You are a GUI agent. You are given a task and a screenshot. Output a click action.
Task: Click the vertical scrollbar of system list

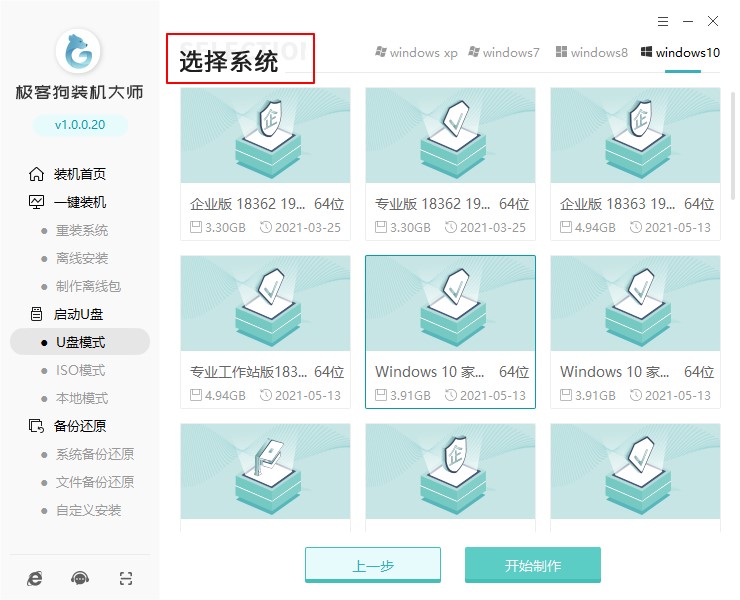[732, 146]
